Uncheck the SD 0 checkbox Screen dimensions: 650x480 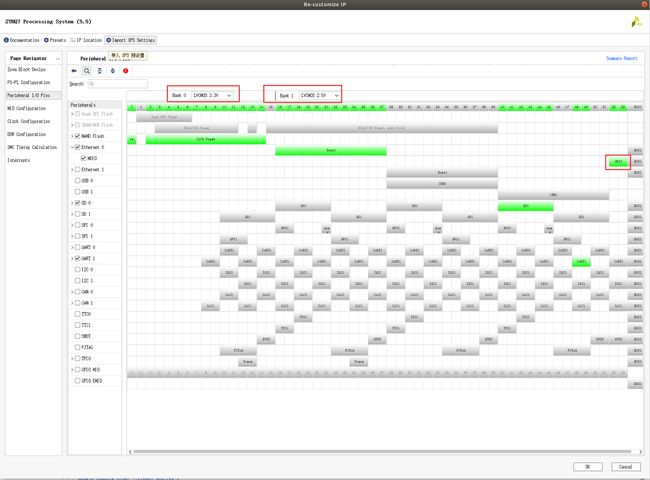pyautogui.click(x=78, y=203)
